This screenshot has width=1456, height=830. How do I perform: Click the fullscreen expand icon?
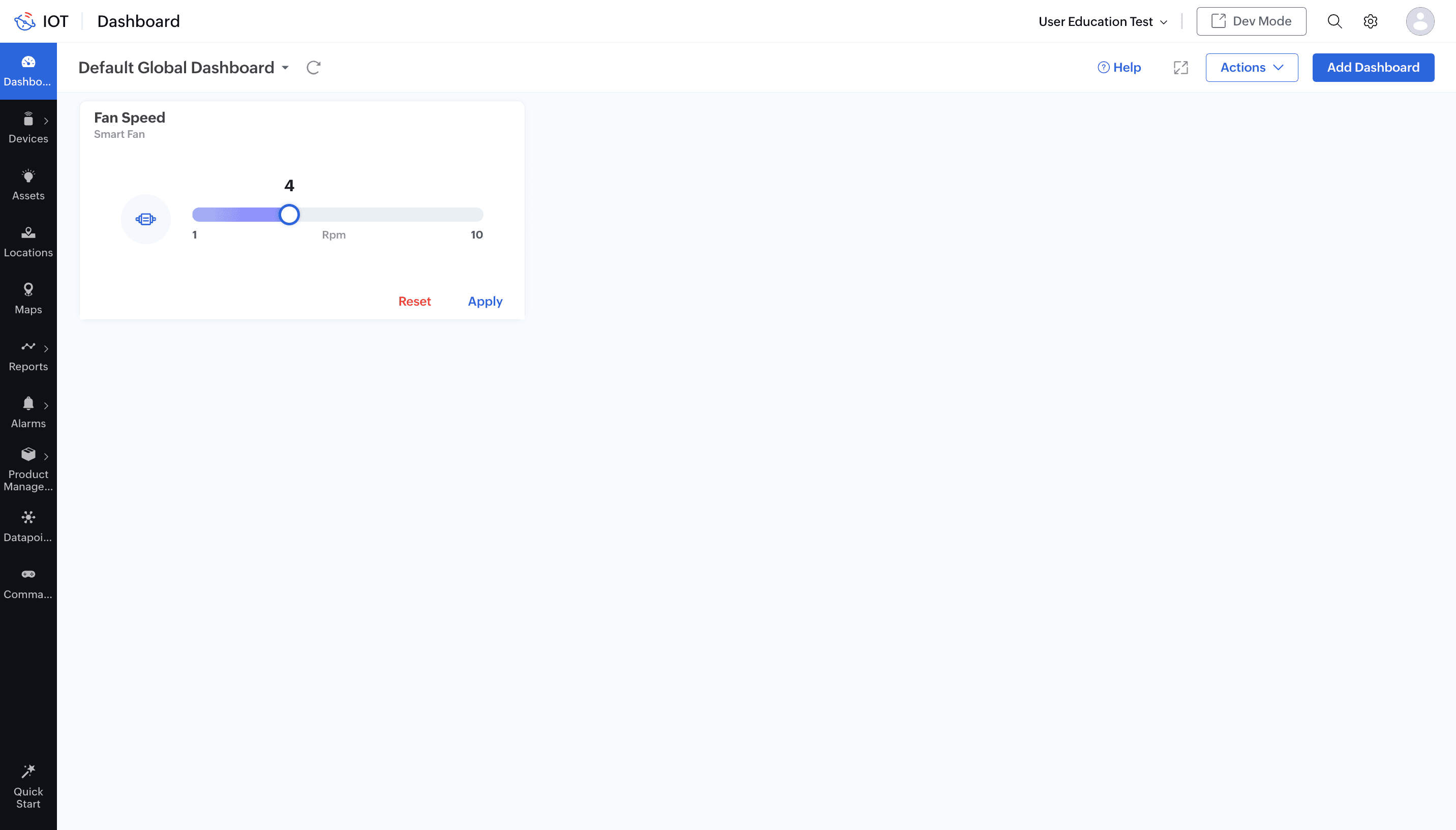click(x=1180, y=68)
